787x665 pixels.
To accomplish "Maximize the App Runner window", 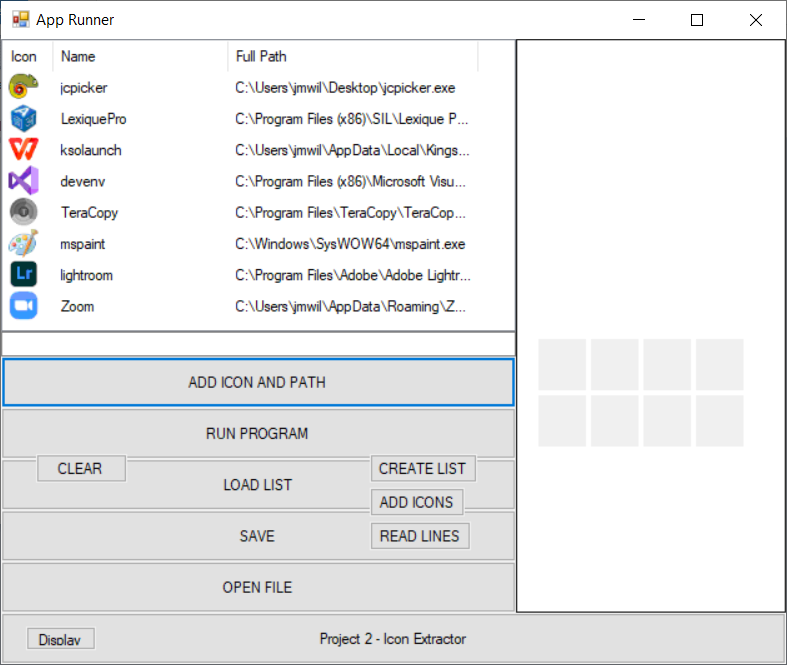I will click(697, 20).
